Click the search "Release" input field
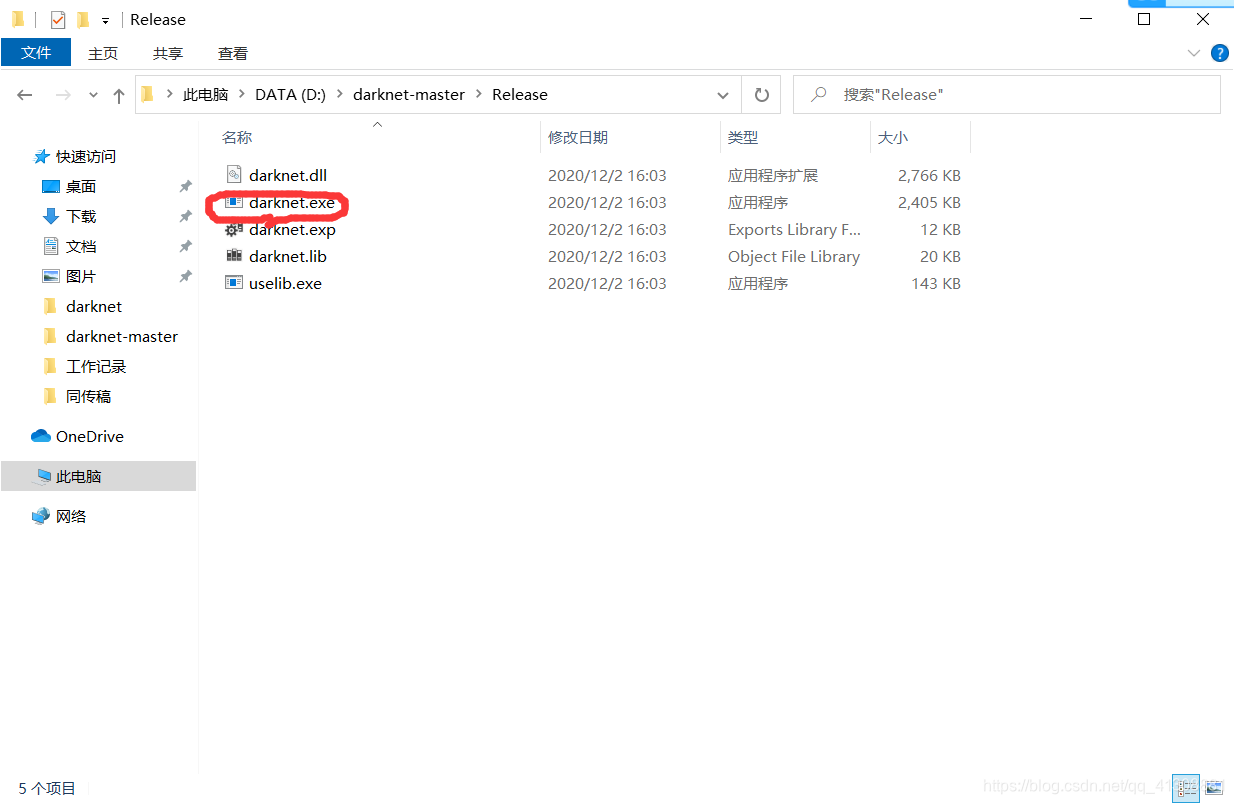 click(1006, 94)
